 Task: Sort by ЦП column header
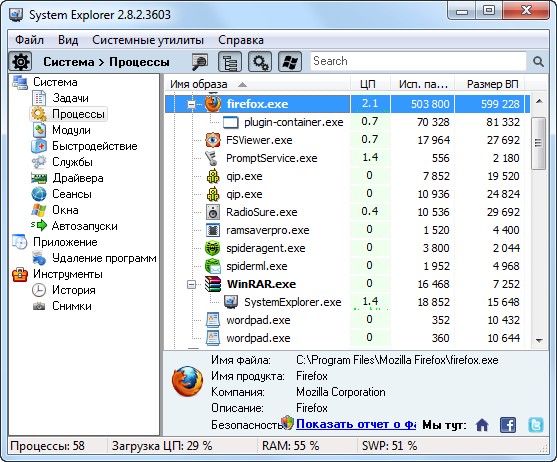pyautogui.click(x=370, y=84)
